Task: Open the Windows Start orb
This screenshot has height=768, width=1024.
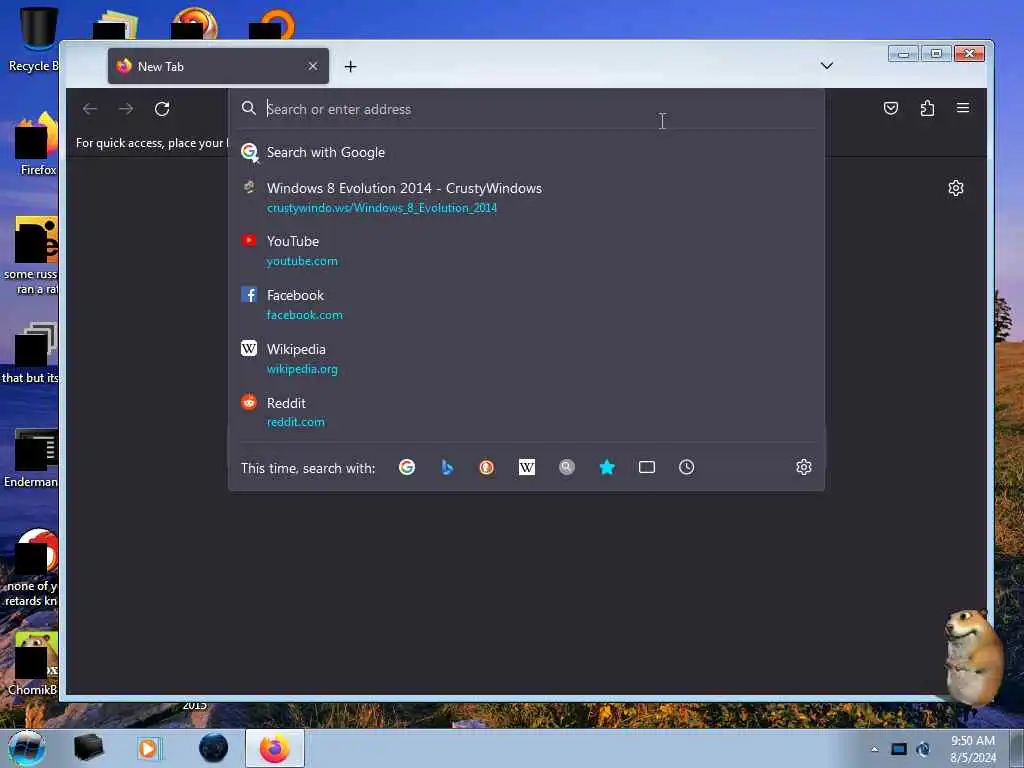Action: [x=27, y=748]
